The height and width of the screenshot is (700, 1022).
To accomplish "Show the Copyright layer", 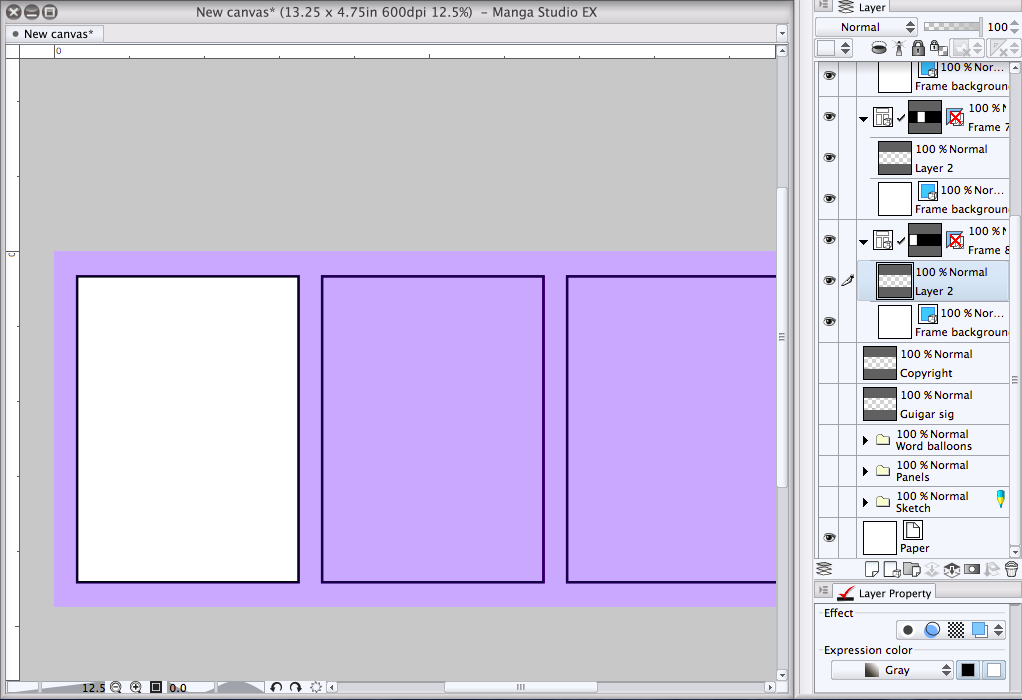I will point(829,363).
